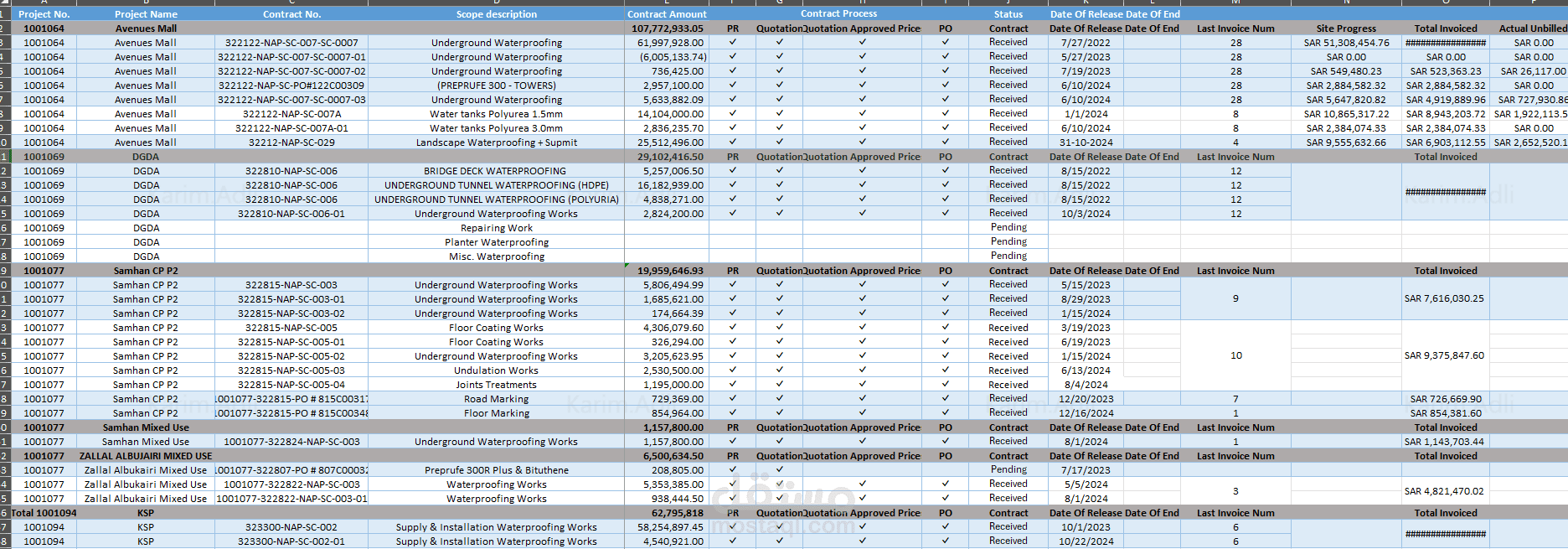Click the release date 7/27/2022
Viewport: 1568px width, 549px height.
coord(1086,43)
